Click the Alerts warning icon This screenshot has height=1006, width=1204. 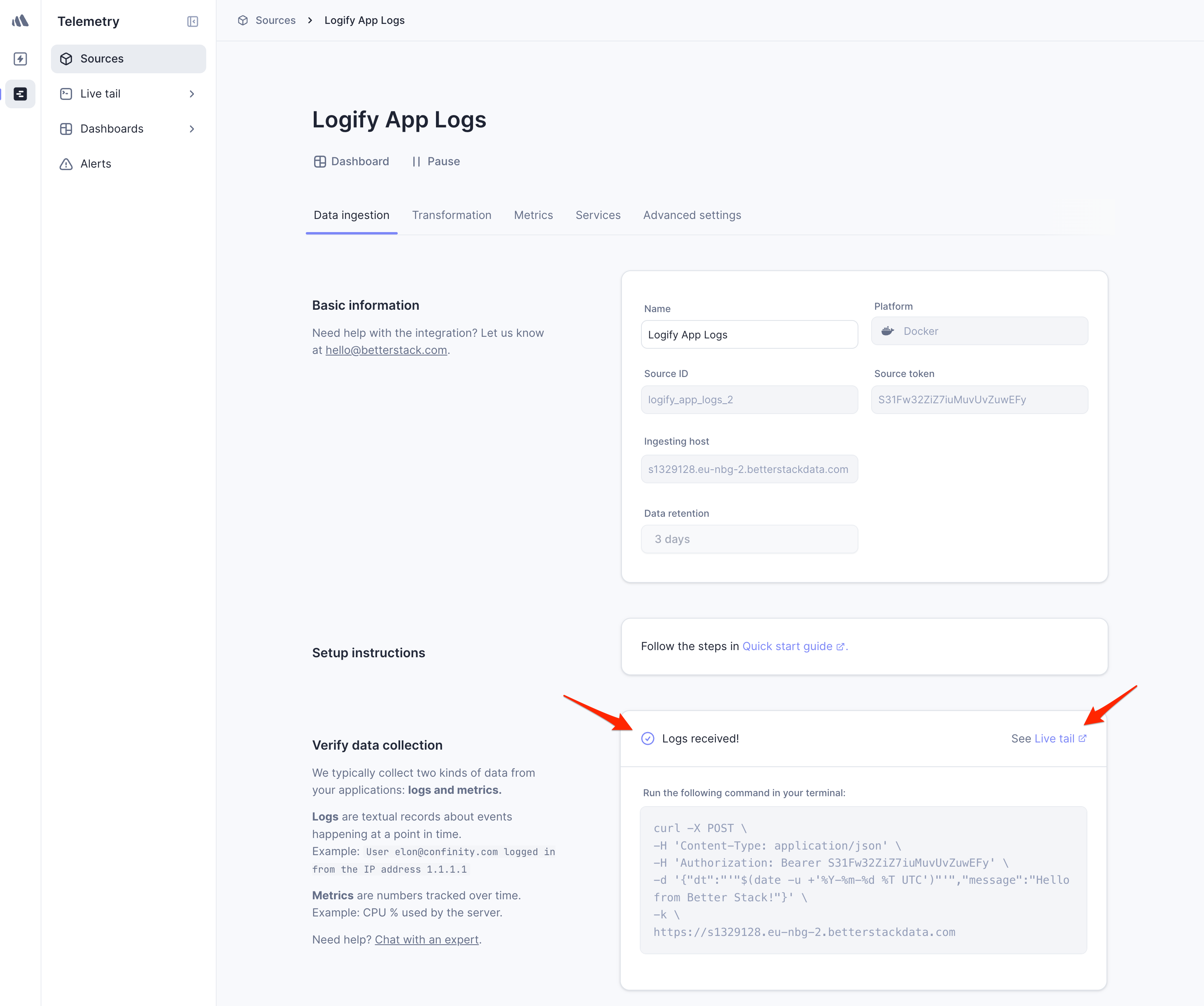pos(66,164)
